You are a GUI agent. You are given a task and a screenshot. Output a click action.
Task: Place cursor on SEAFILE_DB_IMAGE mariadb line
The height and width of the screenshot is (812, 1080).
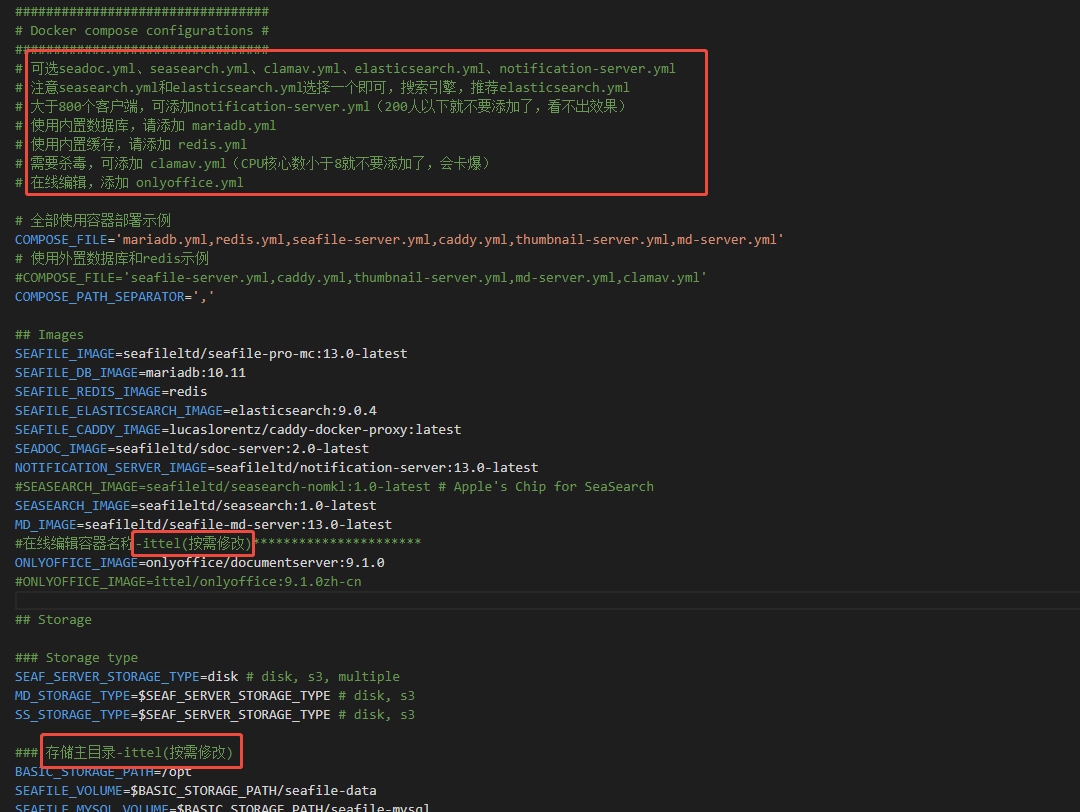[x=130, y=373]
